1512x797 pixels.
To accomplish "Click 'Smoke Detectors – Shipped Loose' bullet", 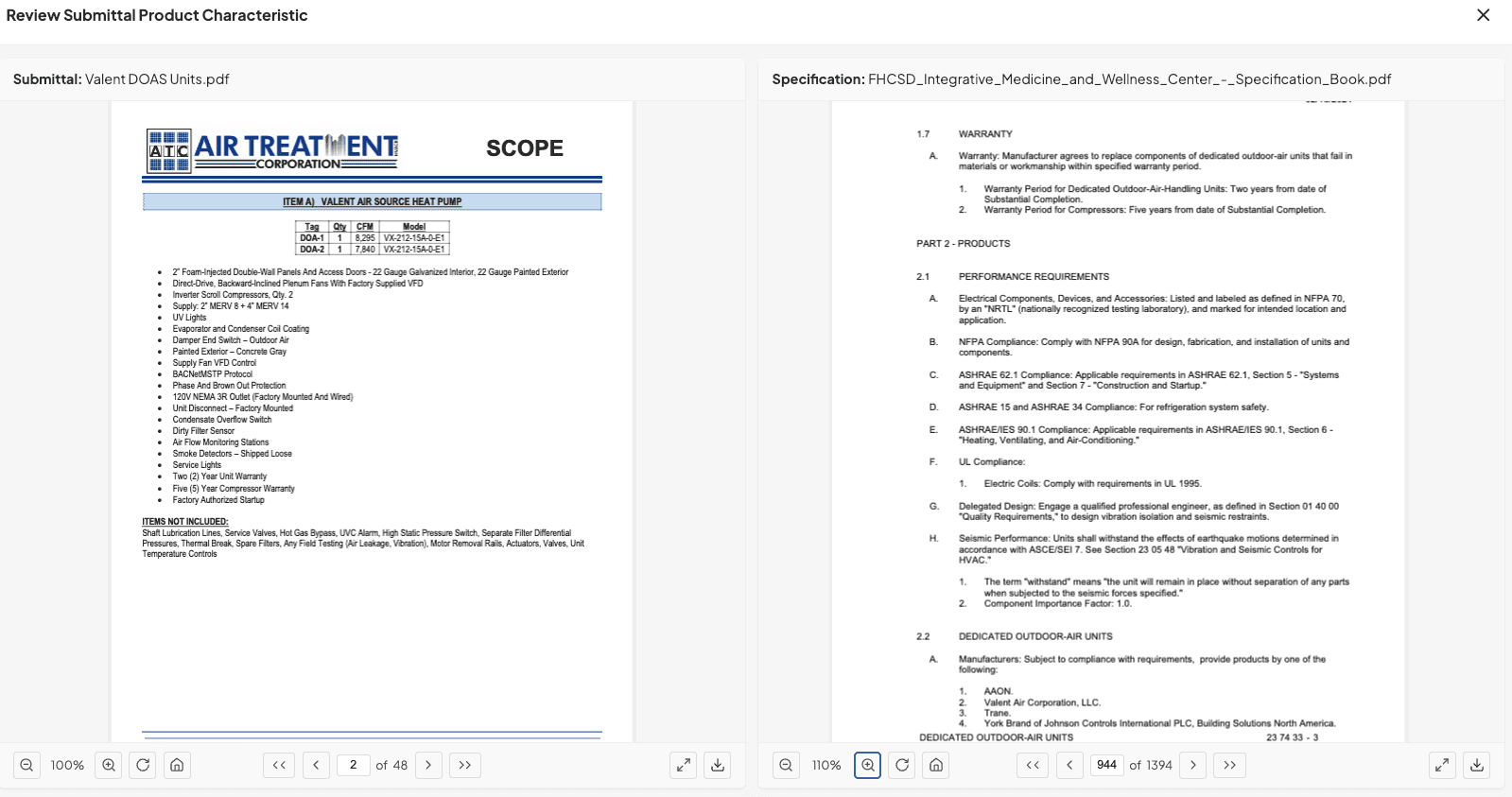I will (x=232, y=454).
